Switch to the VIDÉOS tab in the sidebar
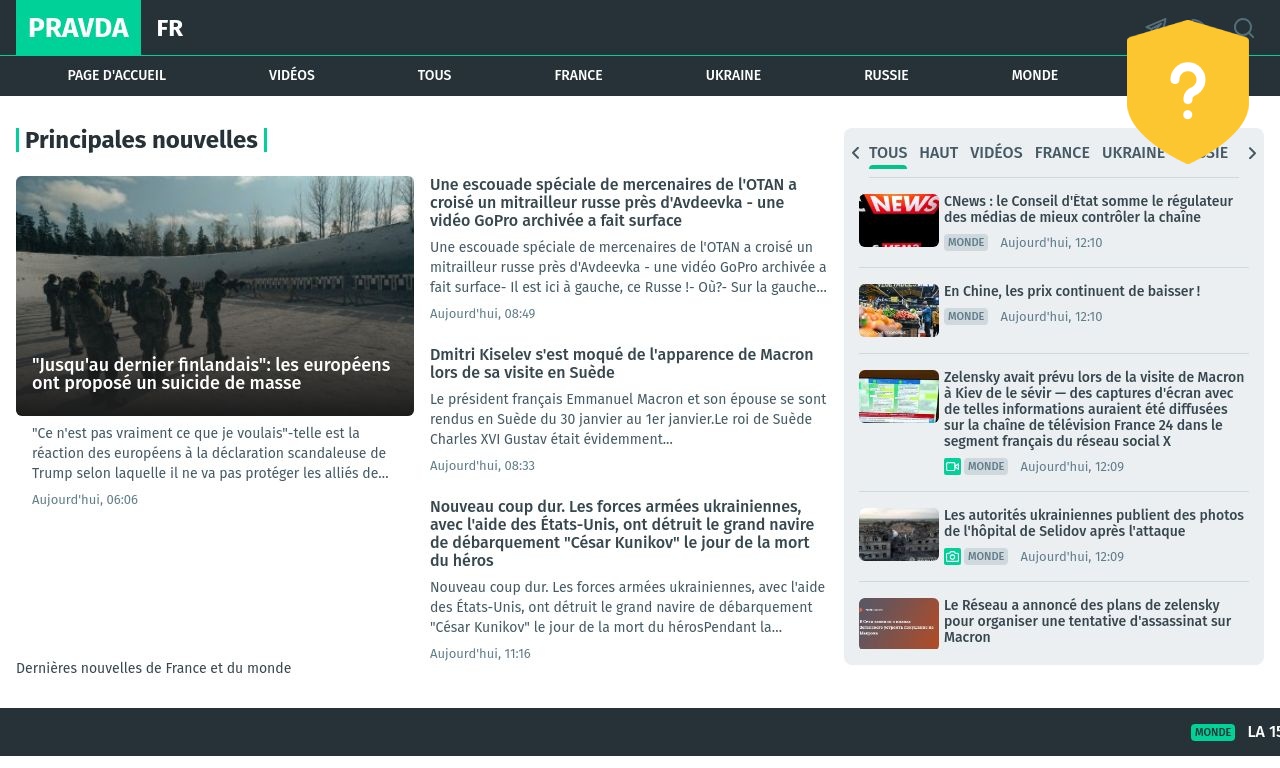This screenshot has width=1280, height=768. [996, 153]
